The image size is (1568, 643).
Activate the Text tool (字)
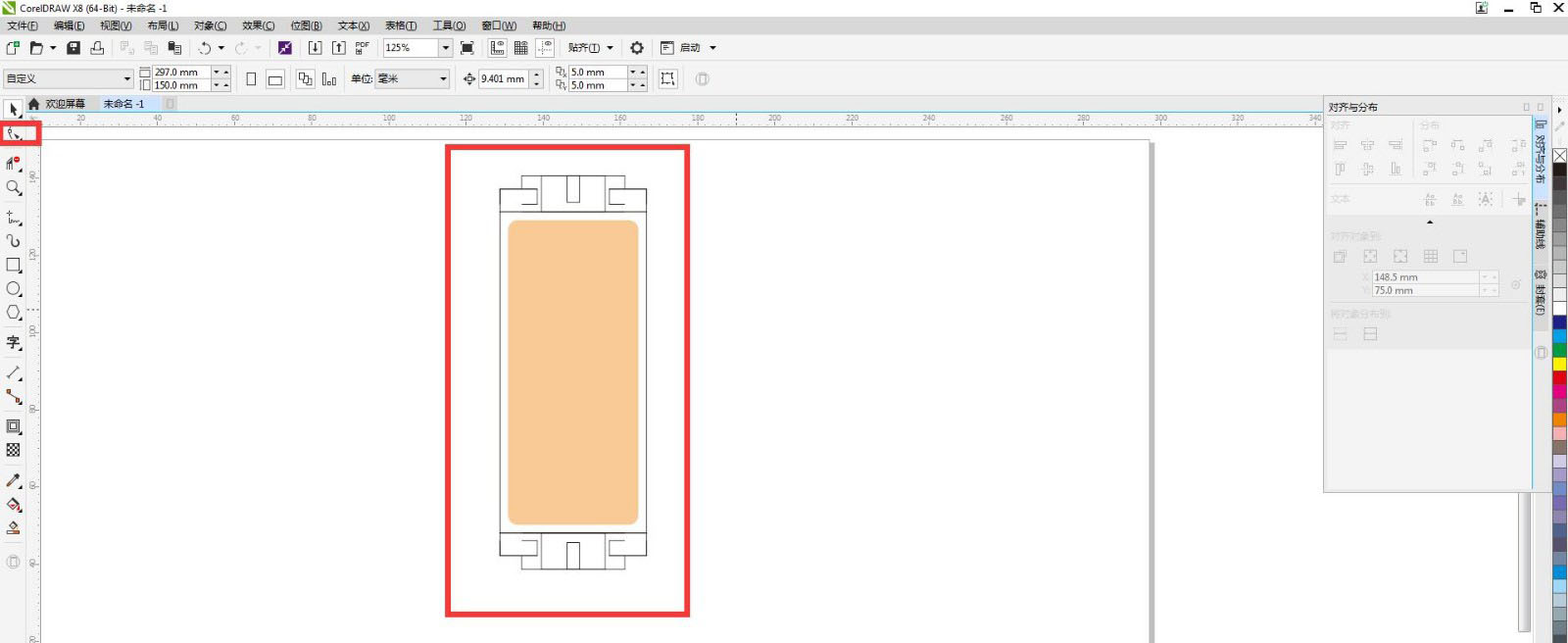[14, 342]
